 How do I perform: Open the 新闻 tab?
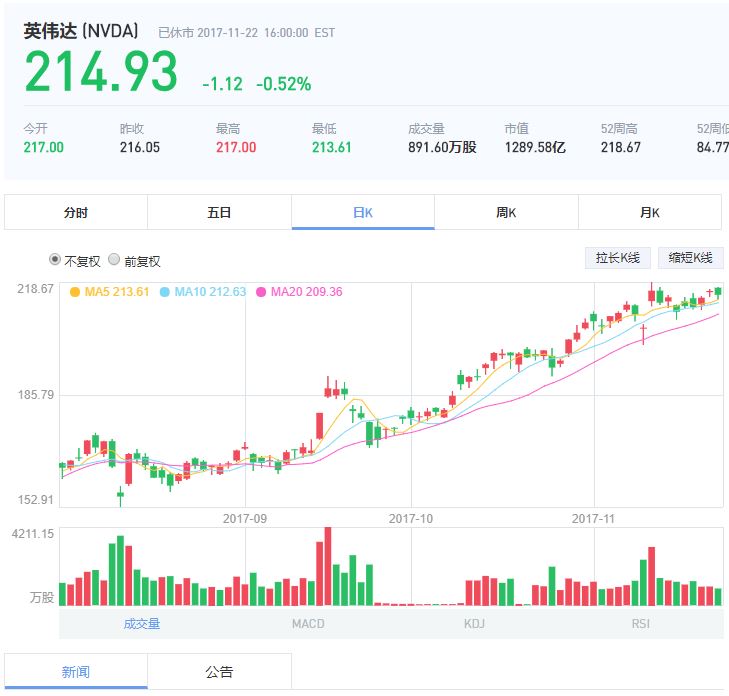[76, 671]
